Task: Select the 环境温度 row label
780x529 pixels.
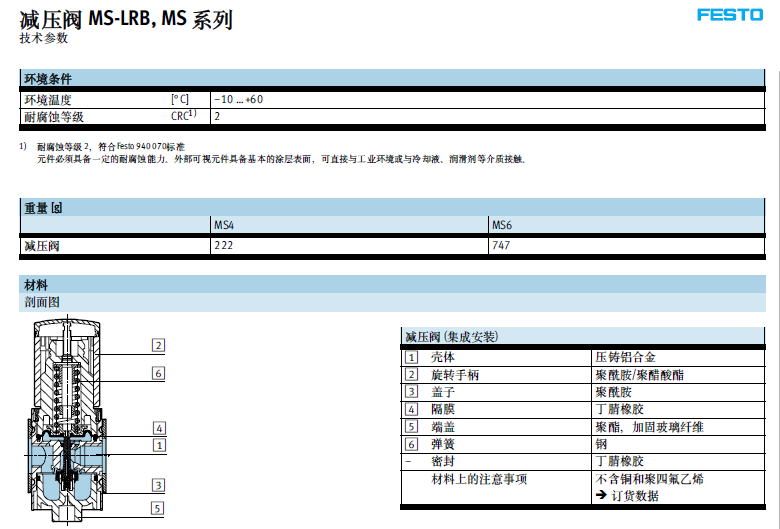Action: pos(48,100)
